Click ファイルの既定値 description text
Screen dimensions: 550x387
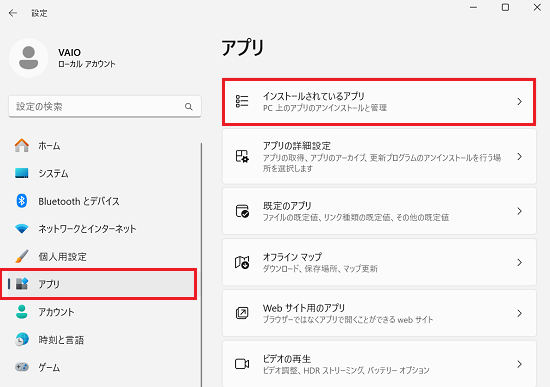356,217
